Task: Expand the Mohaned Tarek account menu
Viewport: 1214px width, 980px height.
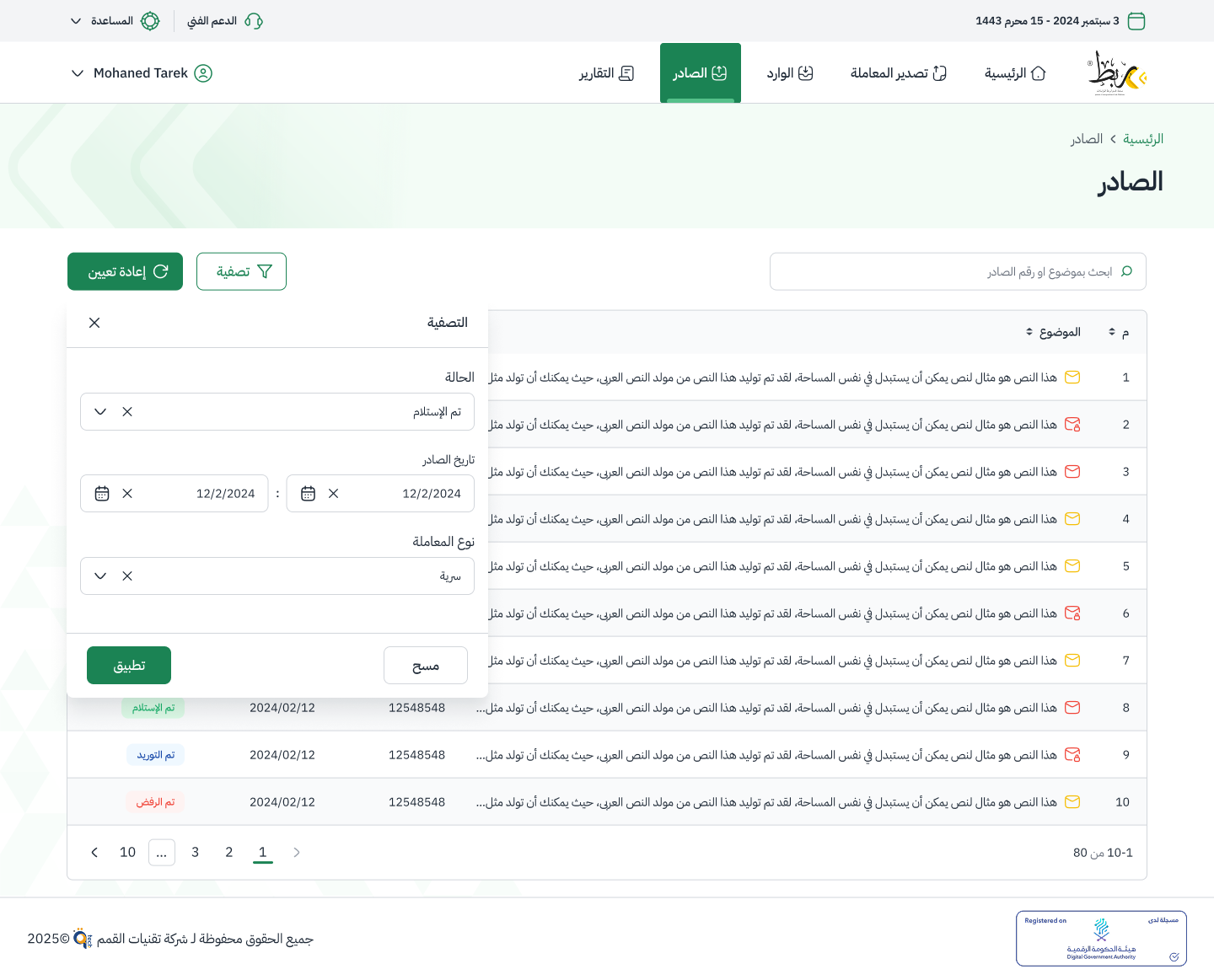Action: (78, 73)
